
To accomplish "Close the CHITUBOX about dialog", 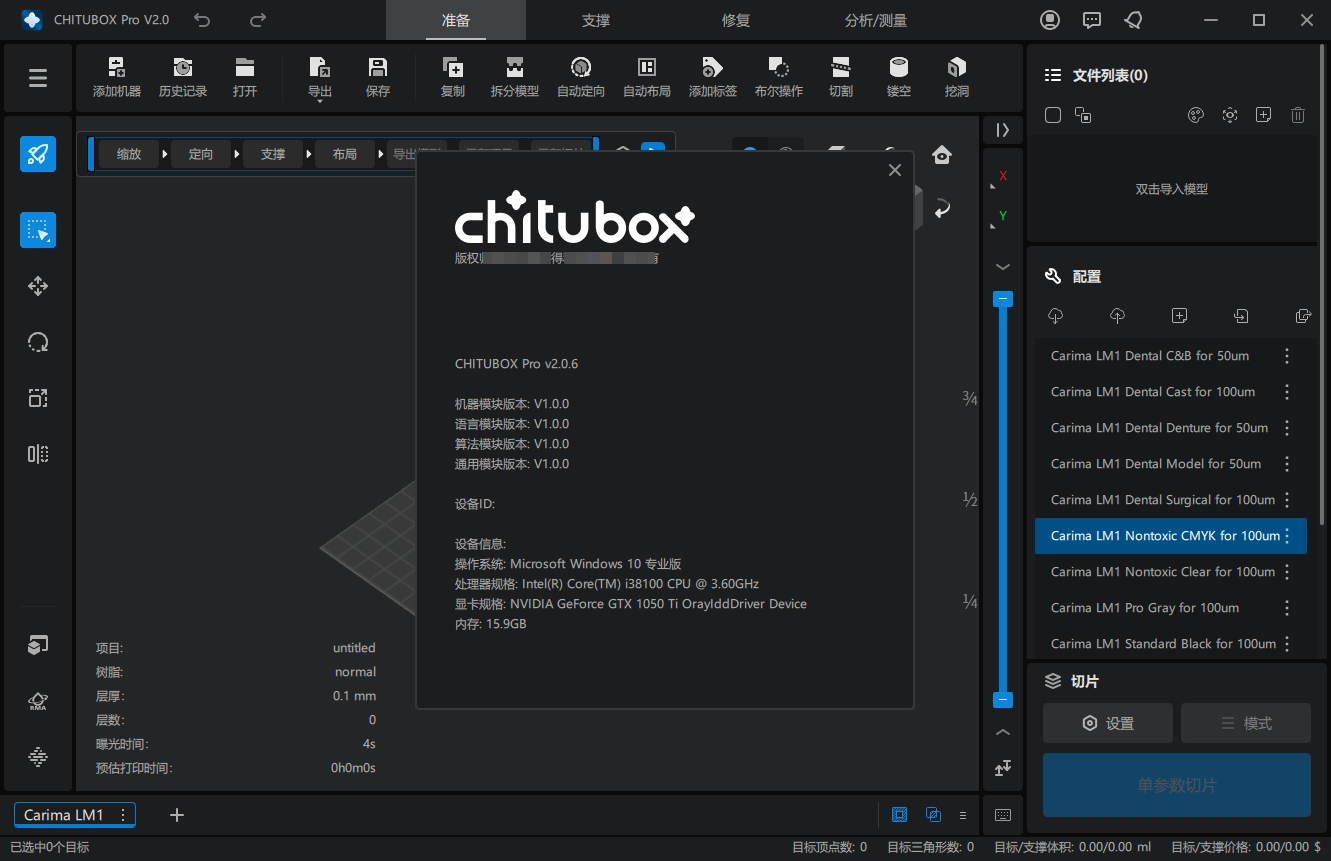I will click(x=895, y=170).
